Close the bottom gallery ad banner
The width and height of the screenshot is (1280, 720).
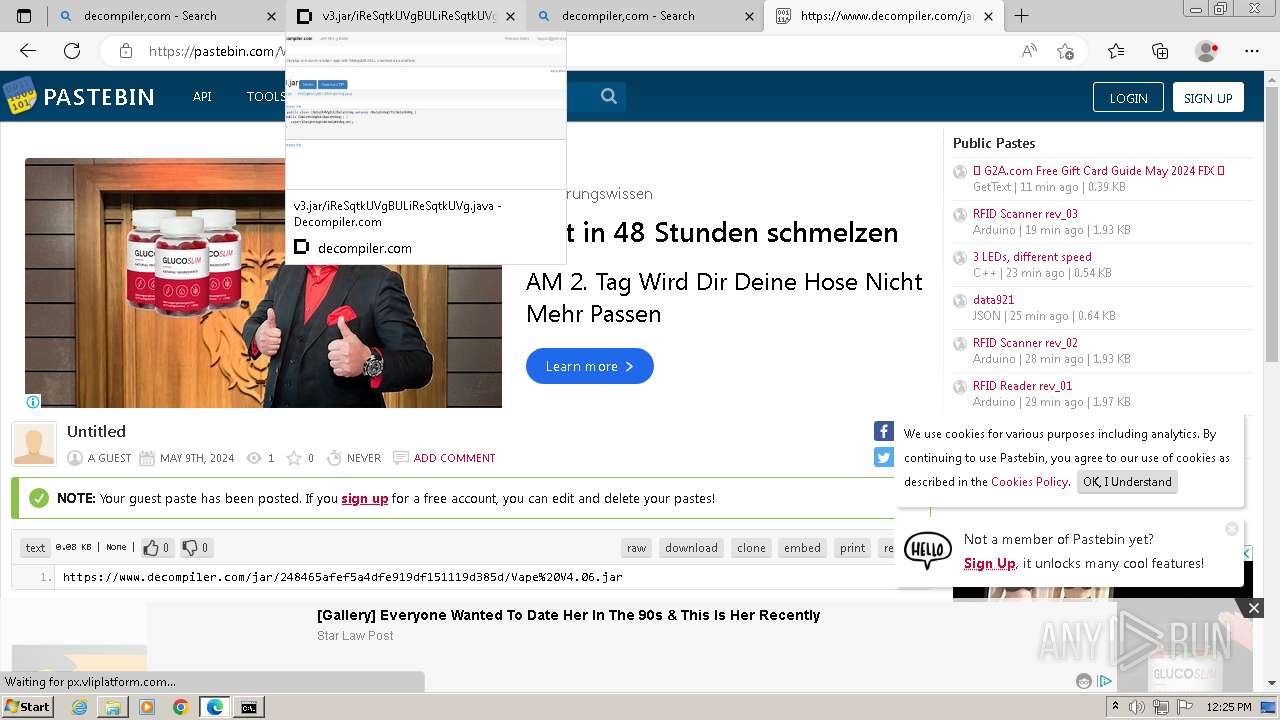coord(1253,608)
